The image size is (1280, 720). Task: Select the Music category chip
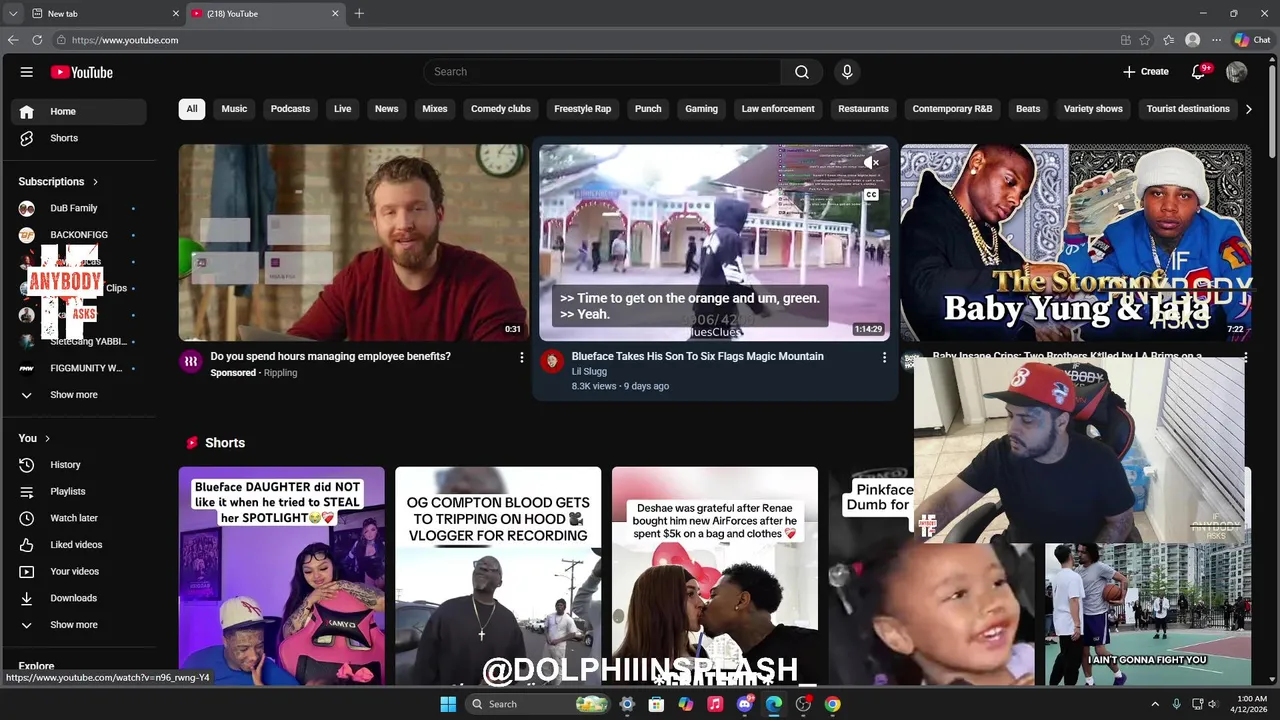click(234, 109)
